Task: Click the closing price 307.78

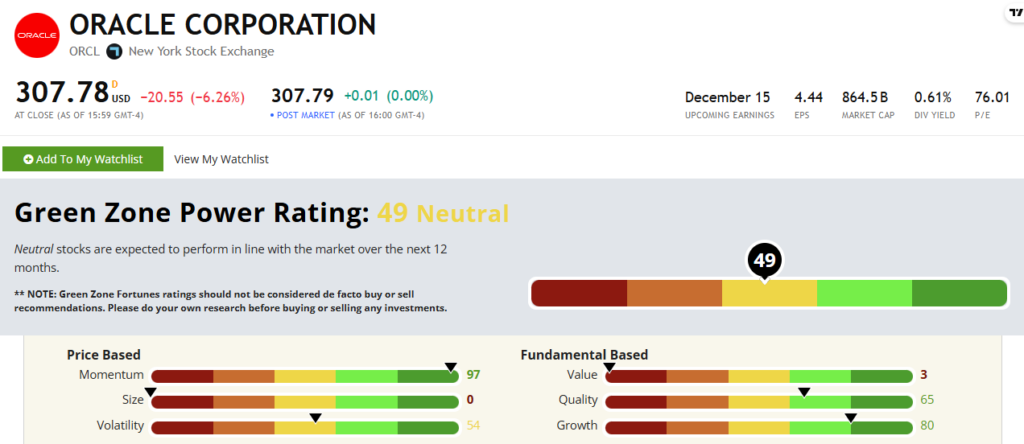Action: (x=61, y=93)
